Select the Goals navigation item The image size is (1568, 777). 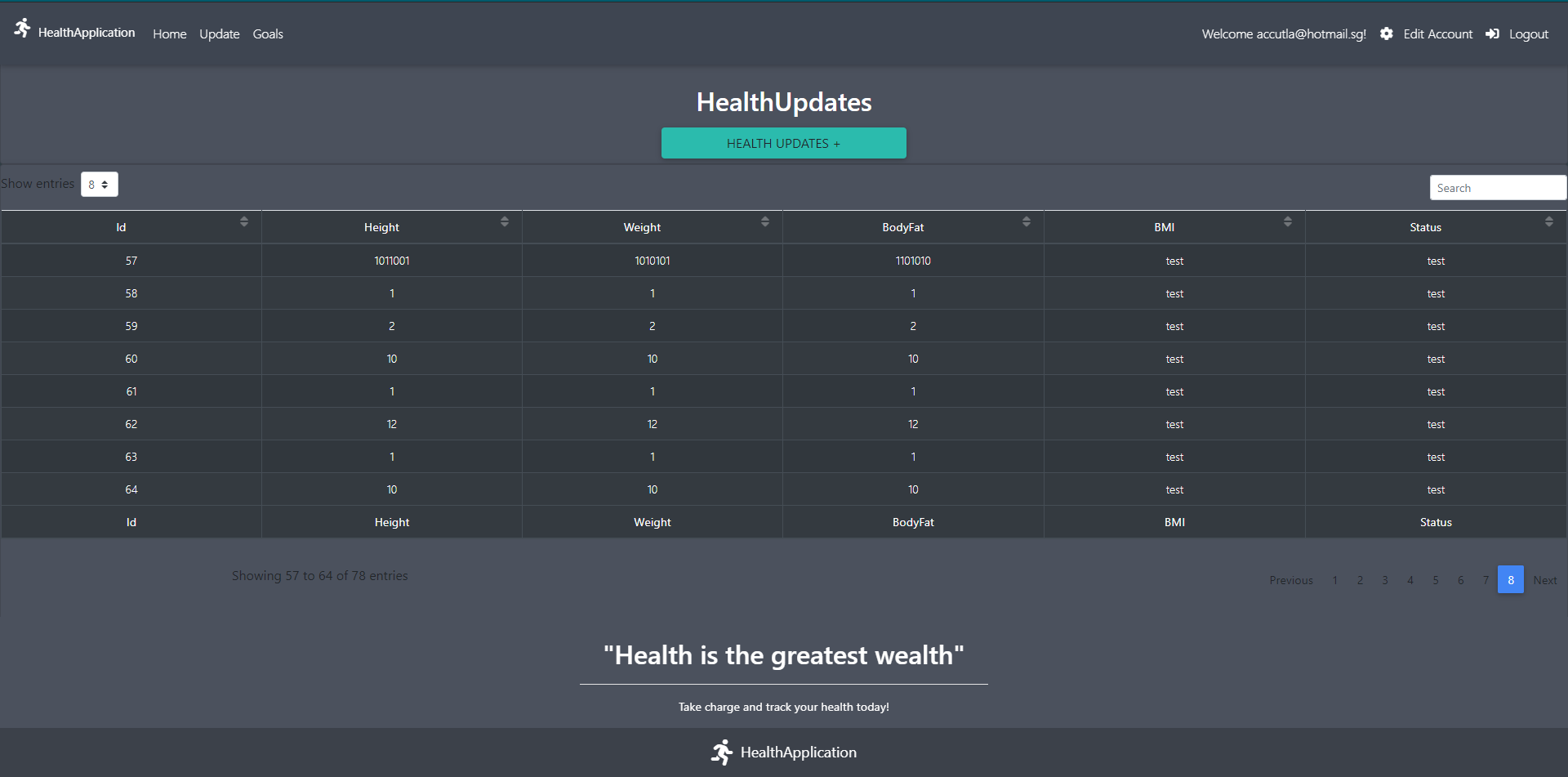pos(268,33)
